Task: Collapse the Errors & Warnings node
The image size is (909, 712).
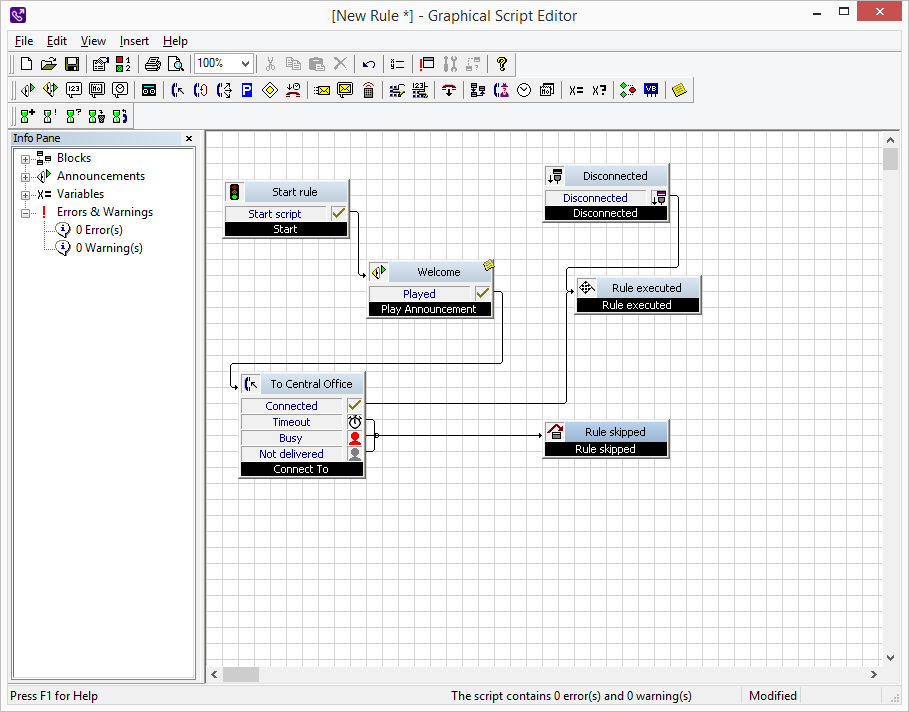Action: click(26, 212)
